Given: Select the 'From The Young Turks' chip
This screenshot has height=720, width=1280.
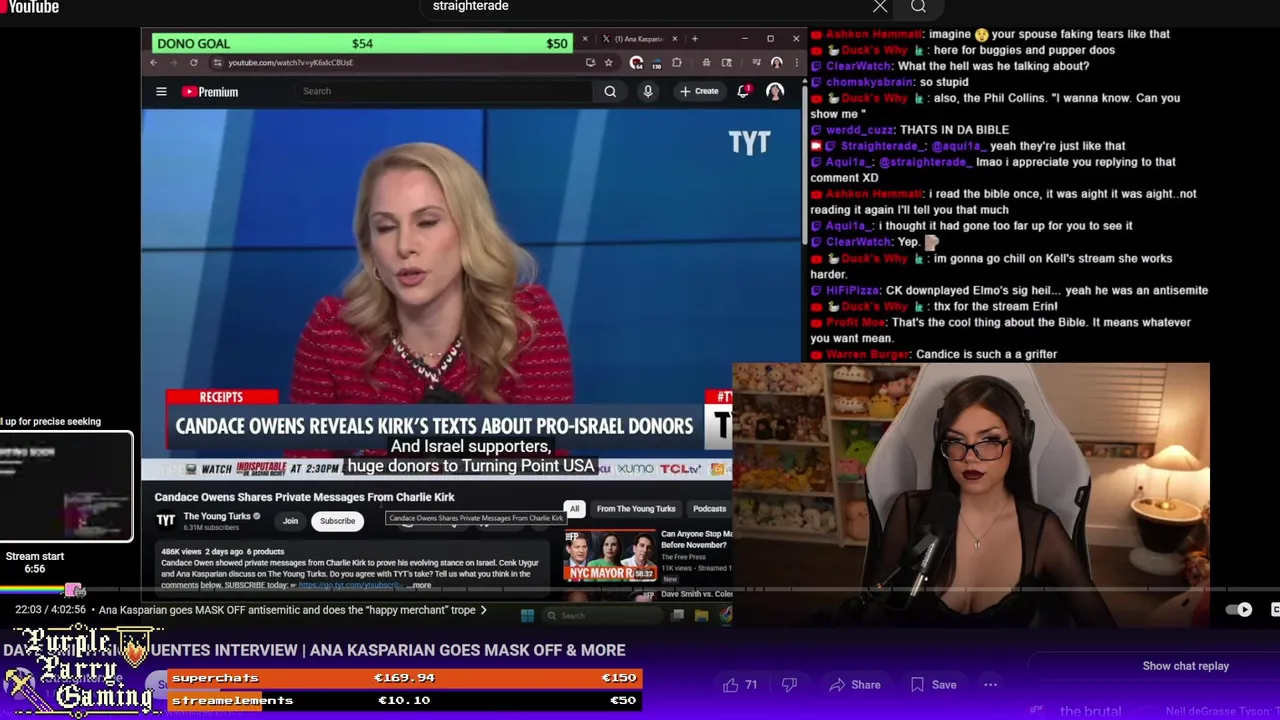Looking at the screenshot, I should [x=636, y=509].
